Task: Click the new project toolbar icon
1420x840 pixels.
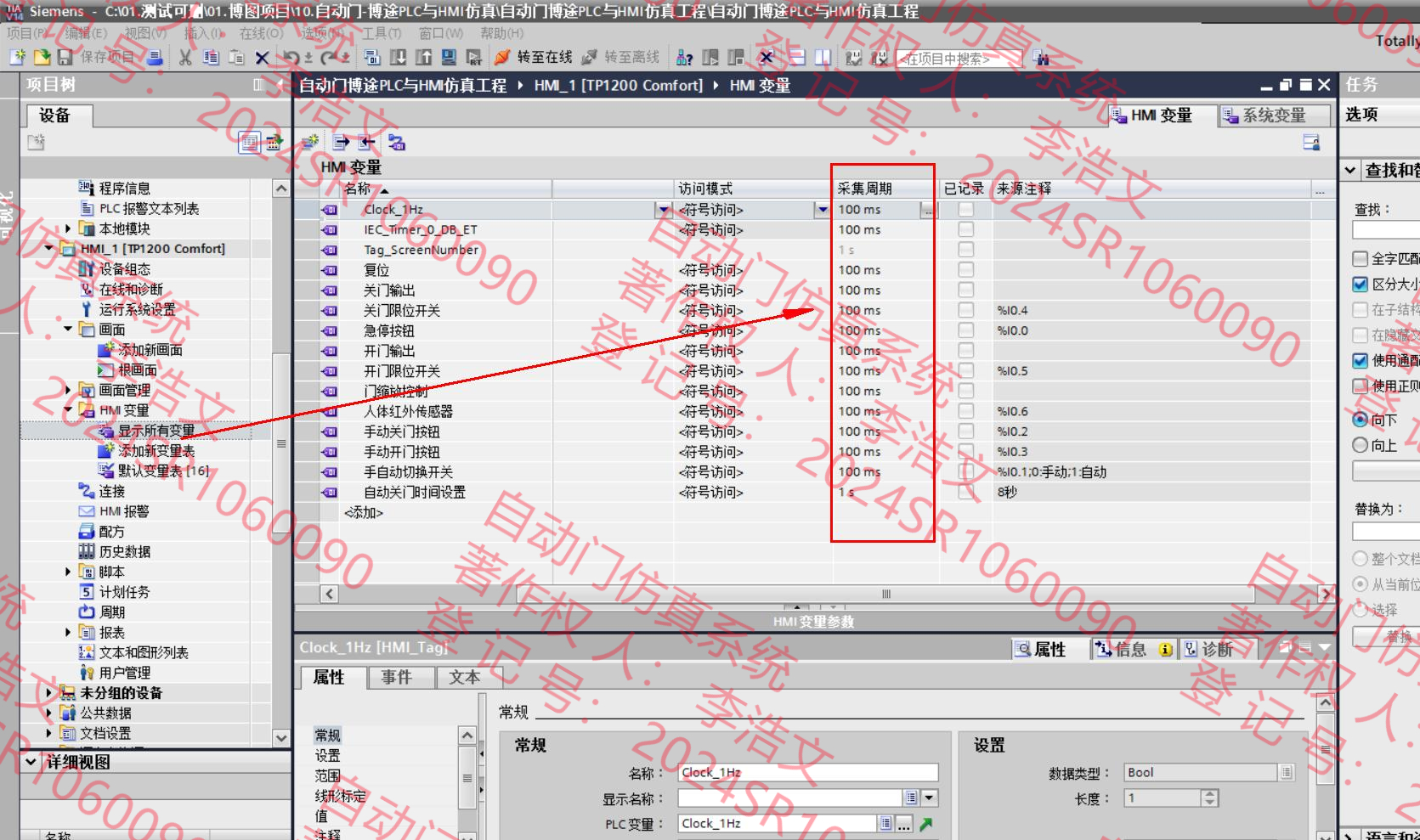Action: pyautogui.click(x=17, y=58)
